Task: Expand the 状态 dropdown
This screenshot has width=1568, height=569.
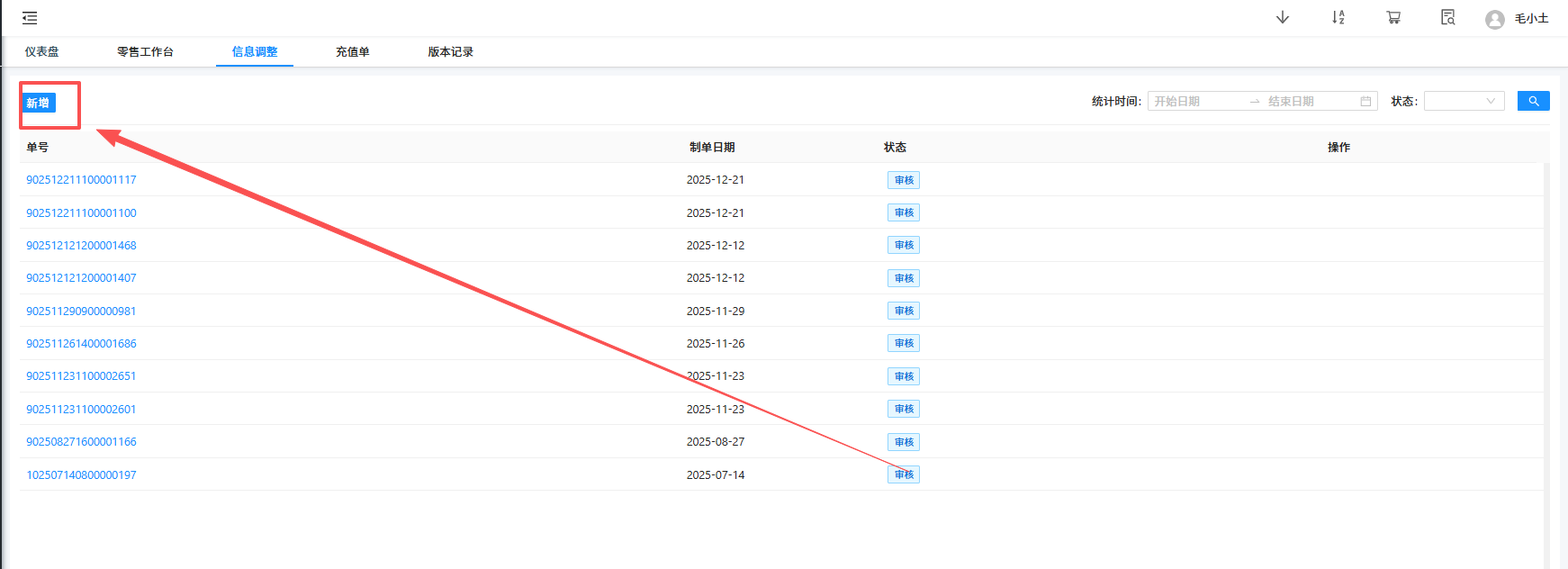Action: pos(1464,102)
